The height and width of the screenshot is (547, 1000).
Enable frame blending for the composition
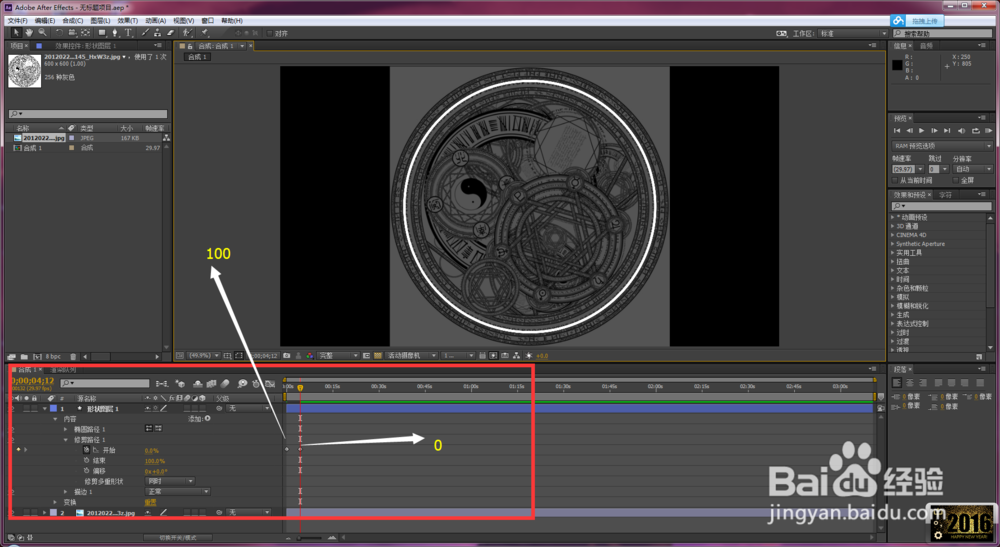tap(212, 384)
